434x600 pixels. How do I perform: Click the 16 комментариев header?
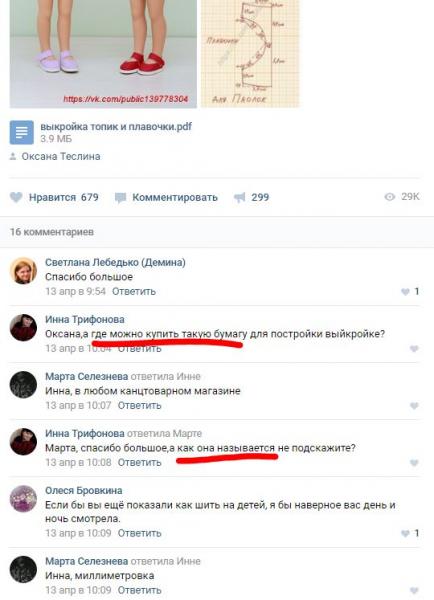click(52, 232)
